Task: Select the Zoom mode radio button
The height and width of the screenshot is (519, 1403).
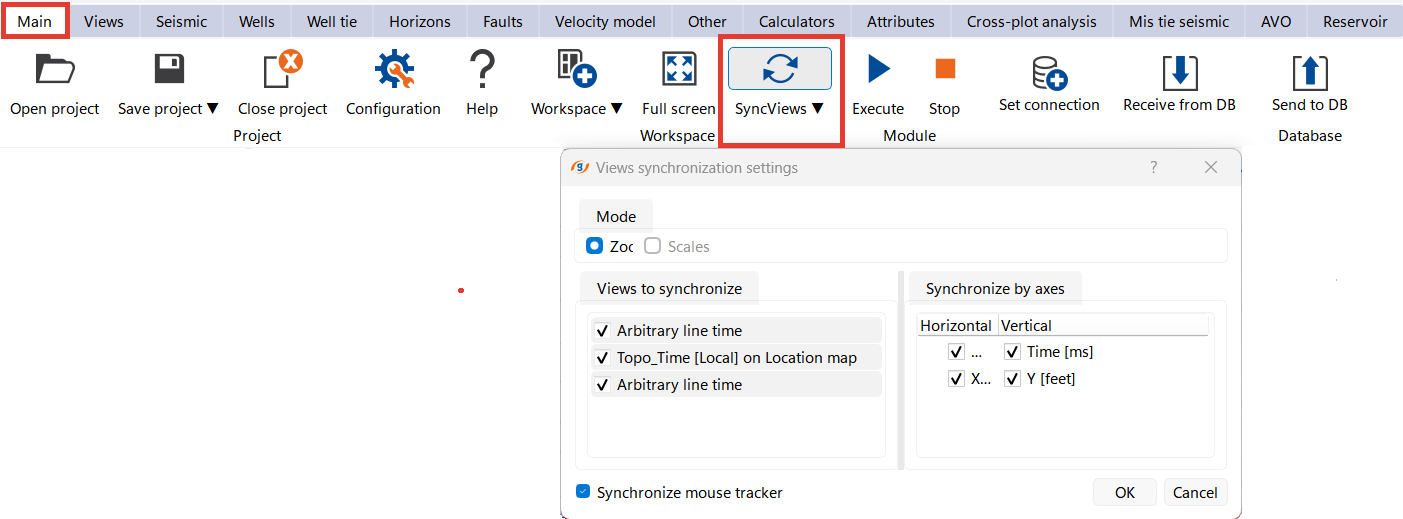Action: pyautogui.click(x=595, y=246)
